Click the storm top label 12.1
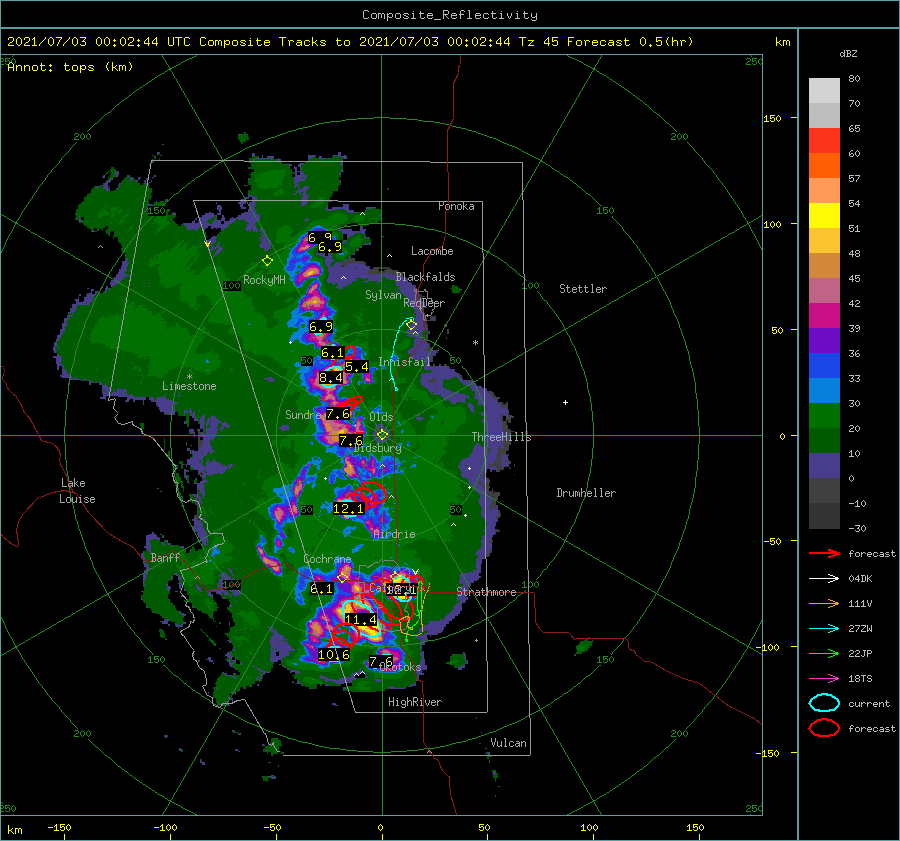Viewport: 900px width, 841px height. coord(348,508)
